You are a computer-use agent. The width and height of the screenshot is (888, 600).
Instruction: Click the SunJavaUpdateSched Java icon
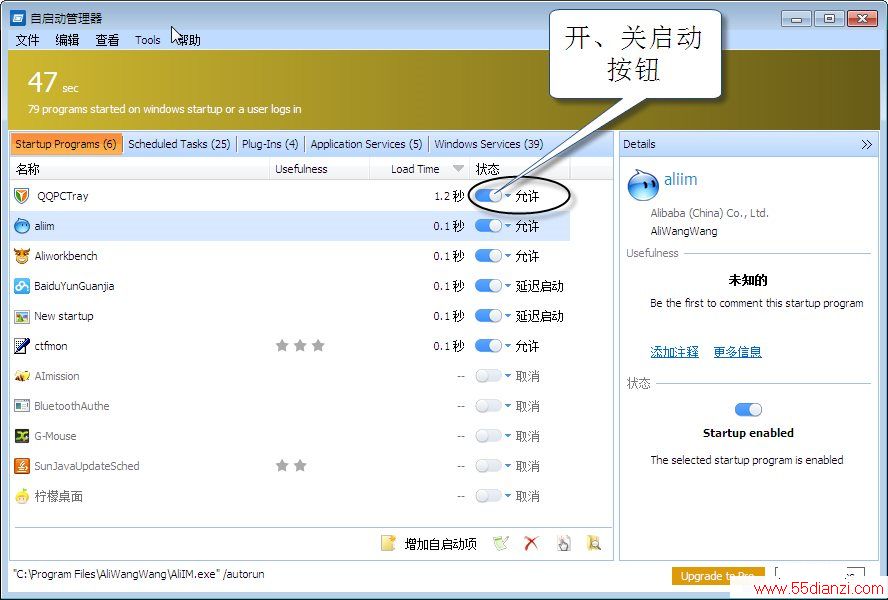tap(22, 466)
